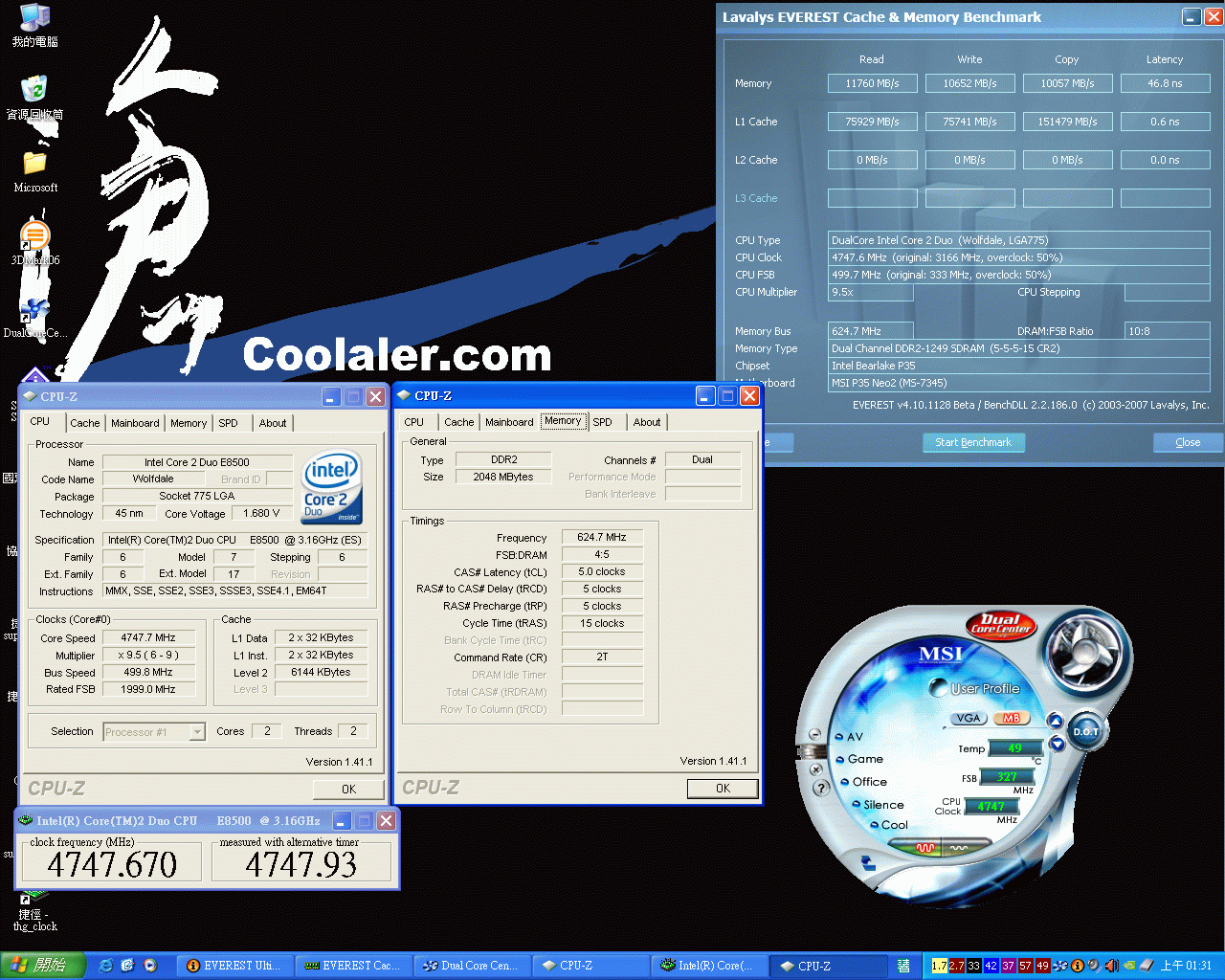Select Game mode in Dual Core Center
Viewport: 1225px width, 980px height.
click(859, 759)
